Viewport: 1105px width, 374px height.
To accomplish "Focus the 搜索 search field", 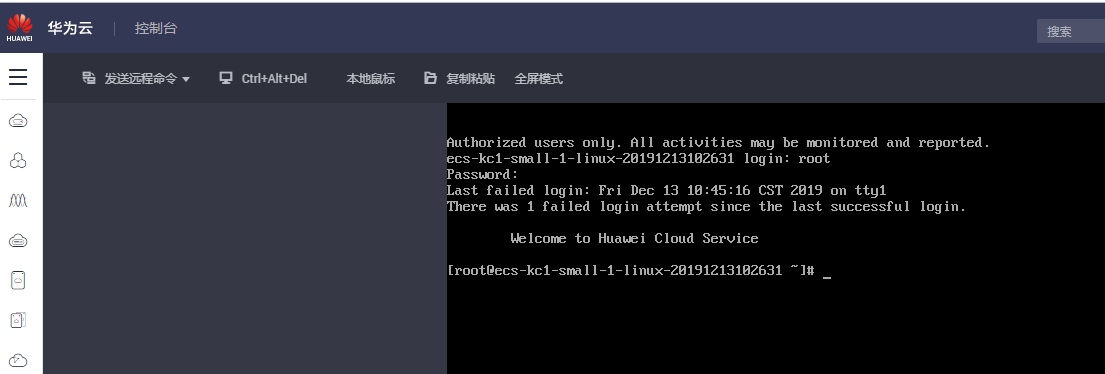I will coord(1070,31).
